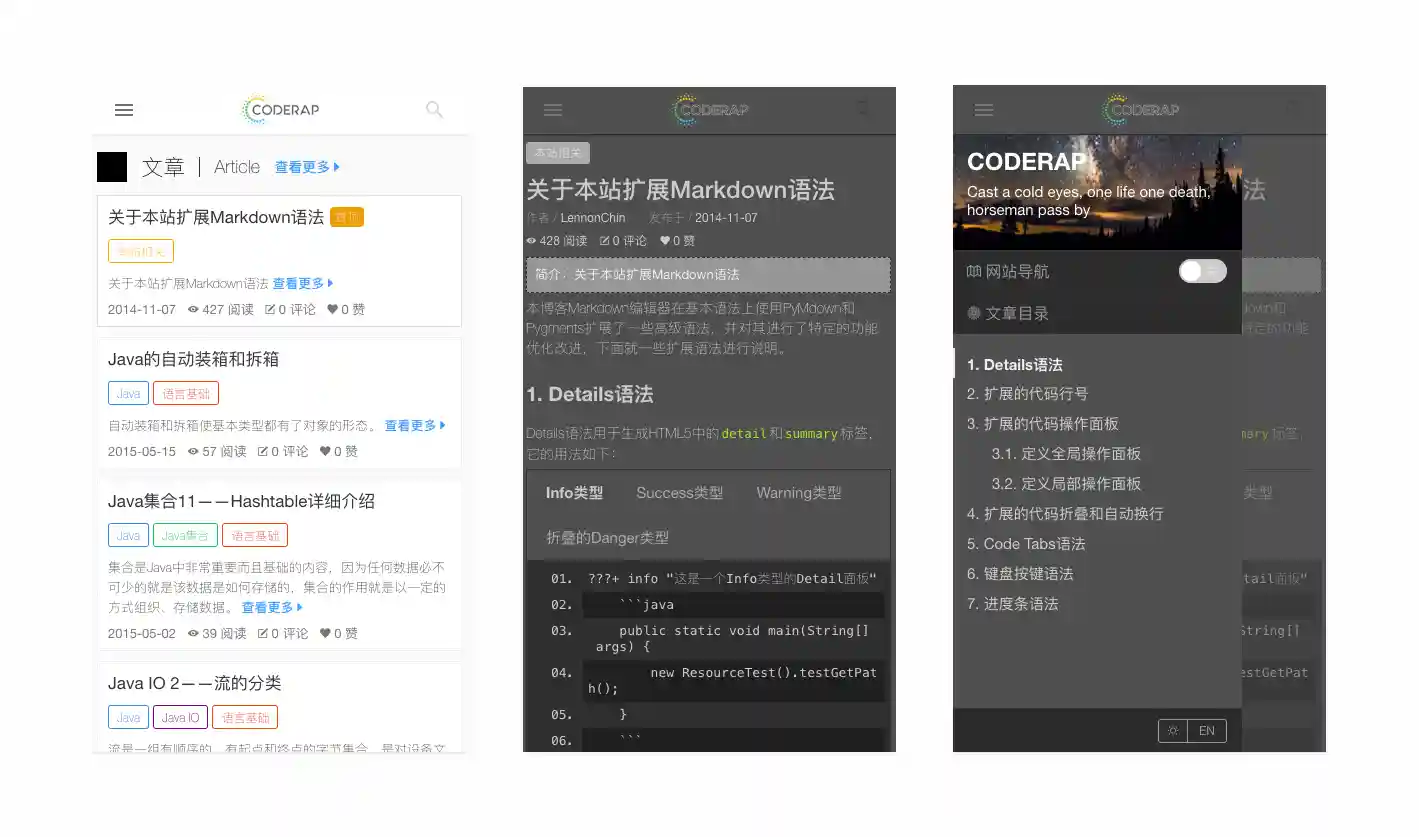Click the black square icon beside 文章 heading

(112, 167)
